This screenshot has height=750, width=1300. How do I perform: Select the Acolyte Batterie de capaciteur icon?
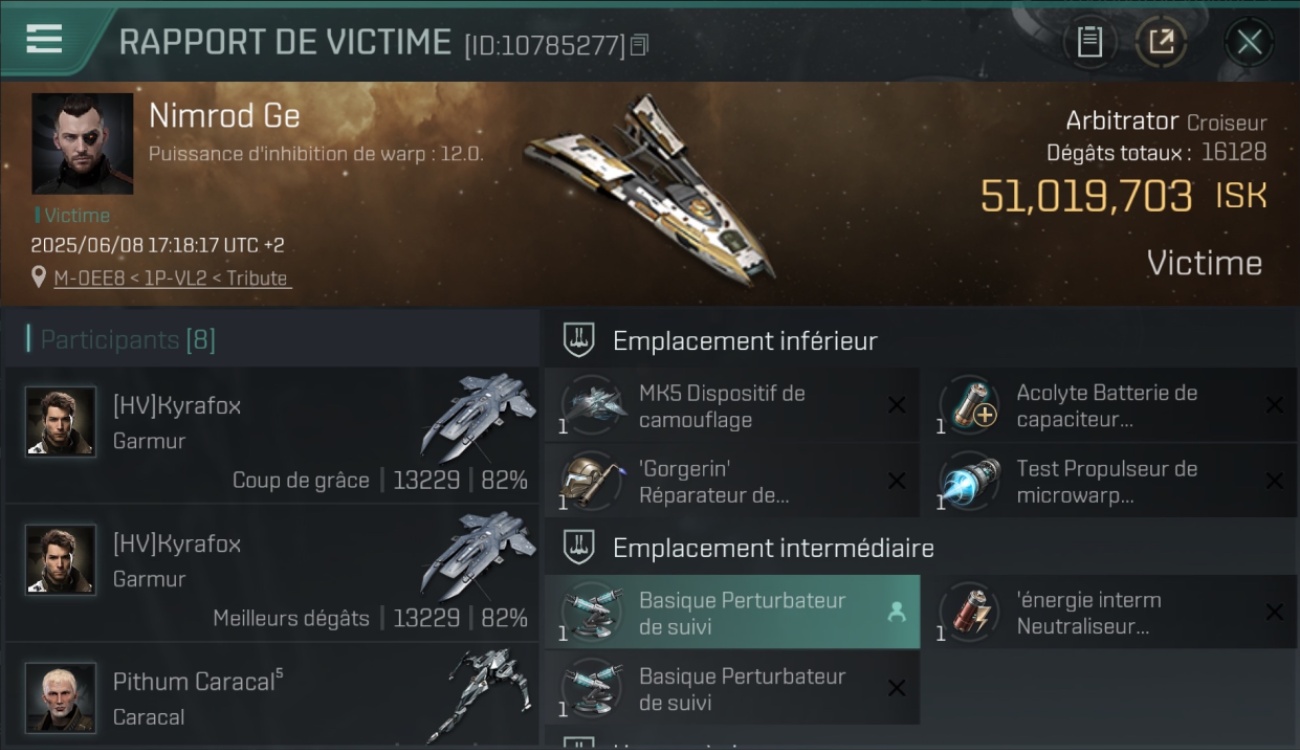pos(970,405)
